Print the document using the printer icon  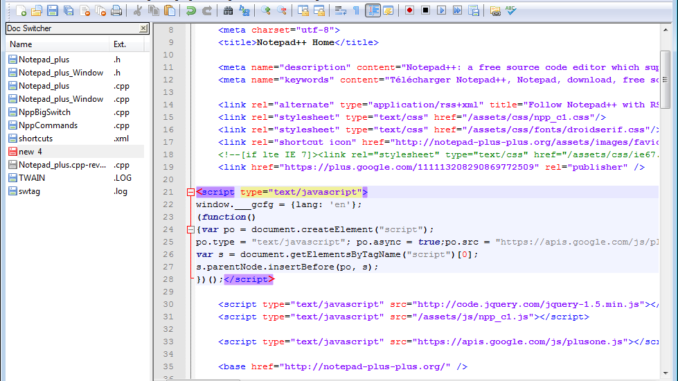[116, 11]
